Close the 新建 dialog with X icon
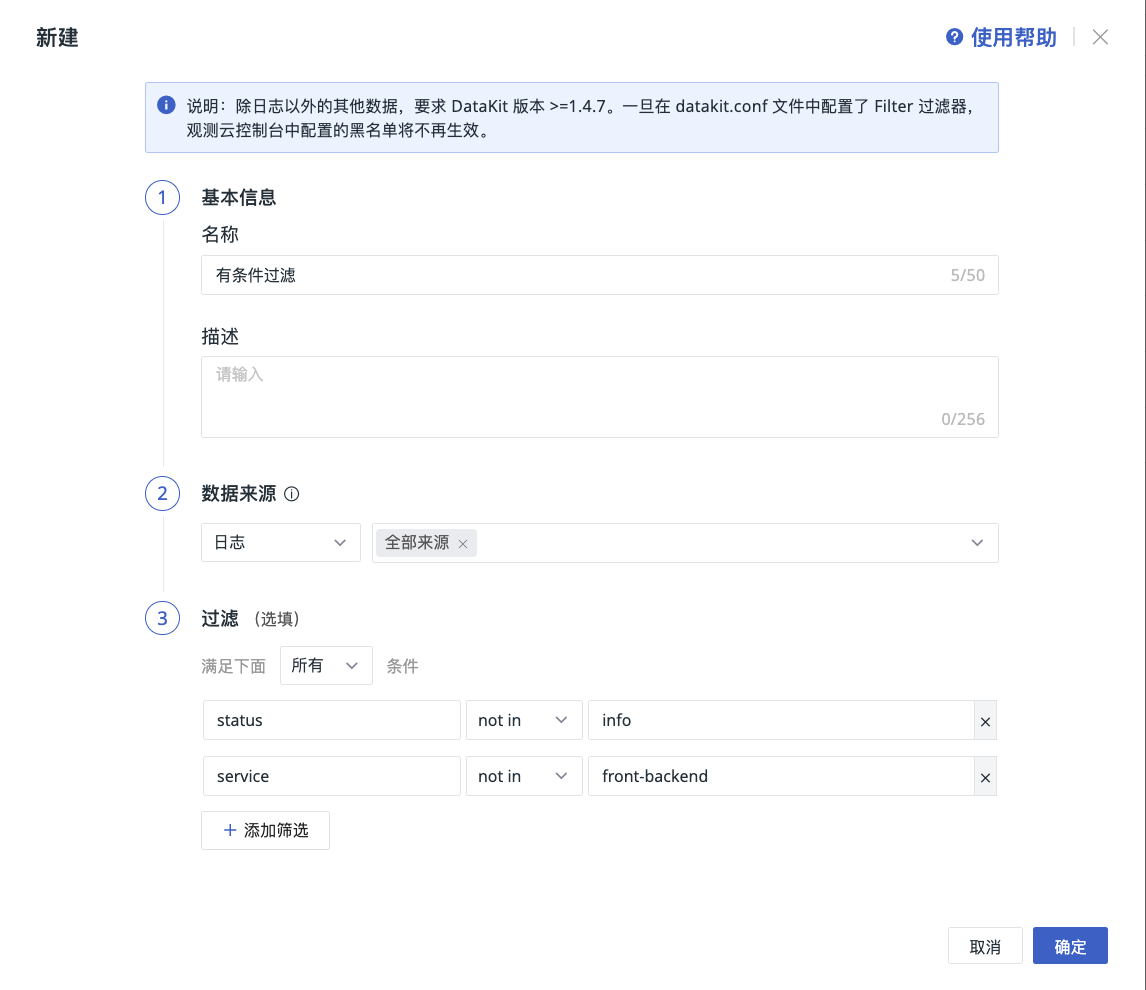 [x=1100, y=37]
